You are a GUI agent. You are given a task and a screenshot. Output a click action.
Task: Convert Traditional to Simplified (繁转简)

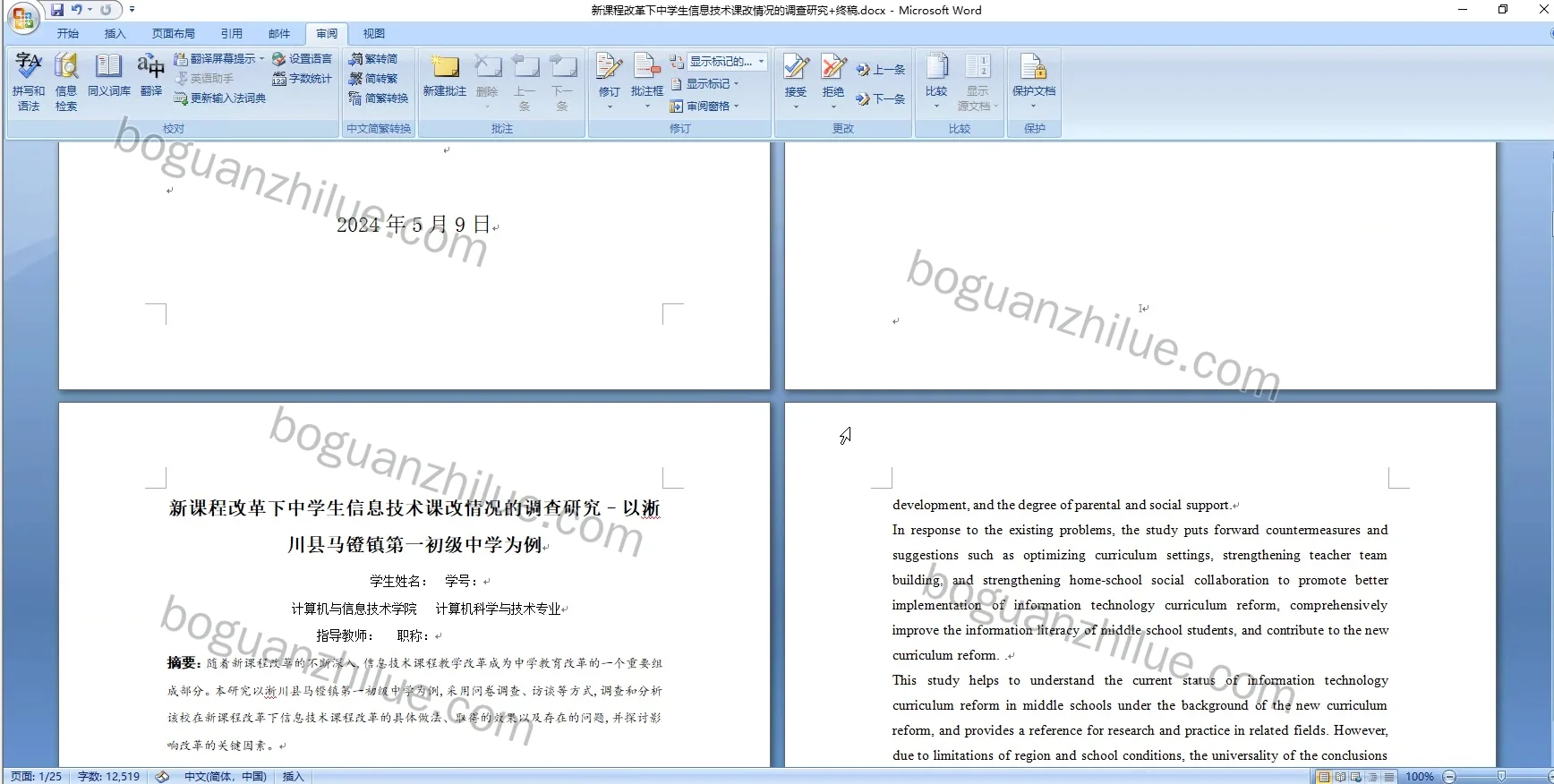click(374, 59)
